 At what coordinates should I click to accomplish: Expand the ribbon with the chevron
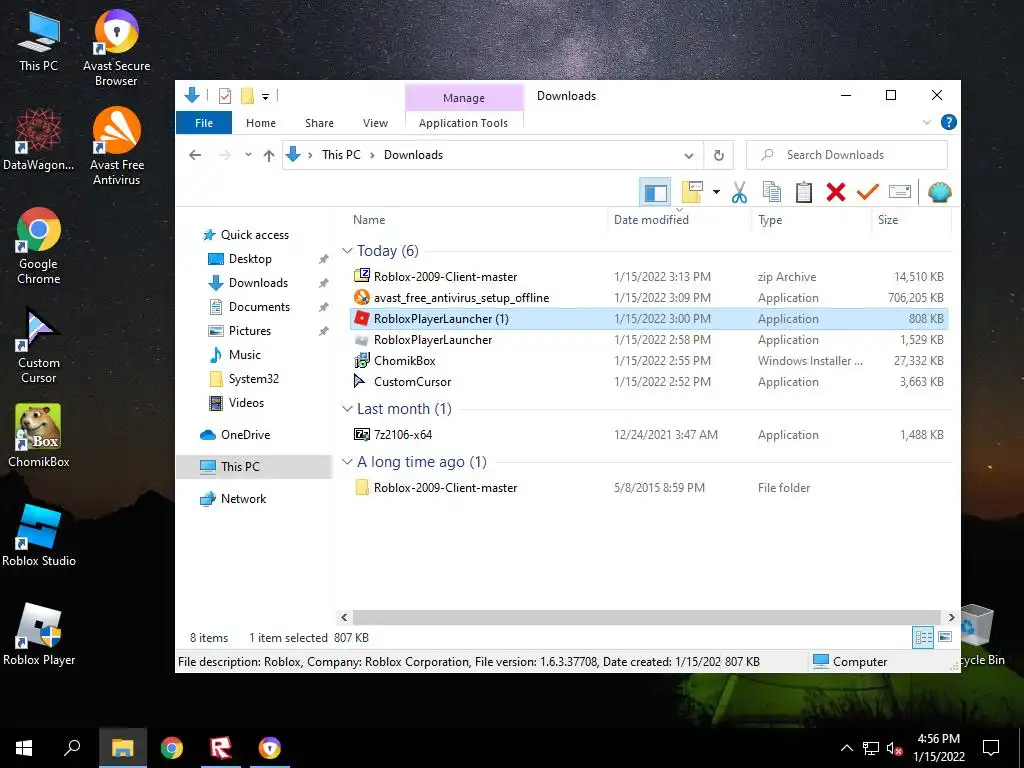pos(927,122)
